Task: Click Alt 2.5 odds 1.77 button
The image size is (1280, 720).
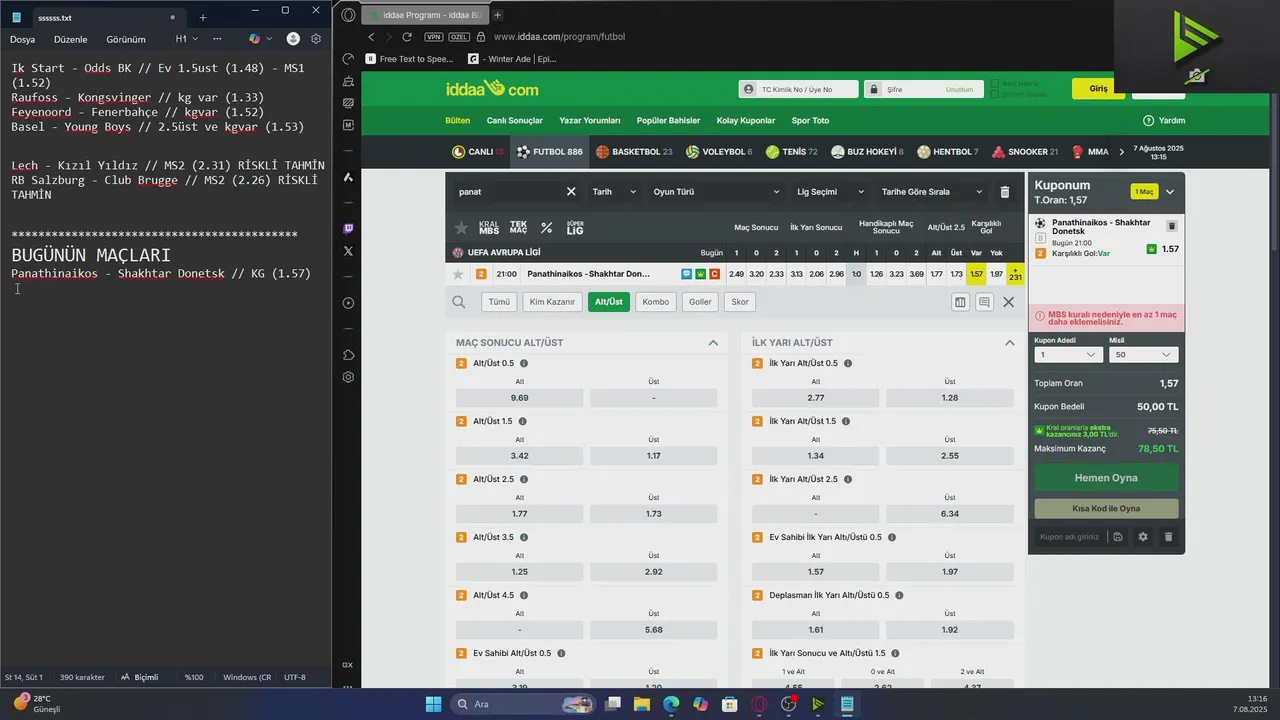Action: (519, 514)
